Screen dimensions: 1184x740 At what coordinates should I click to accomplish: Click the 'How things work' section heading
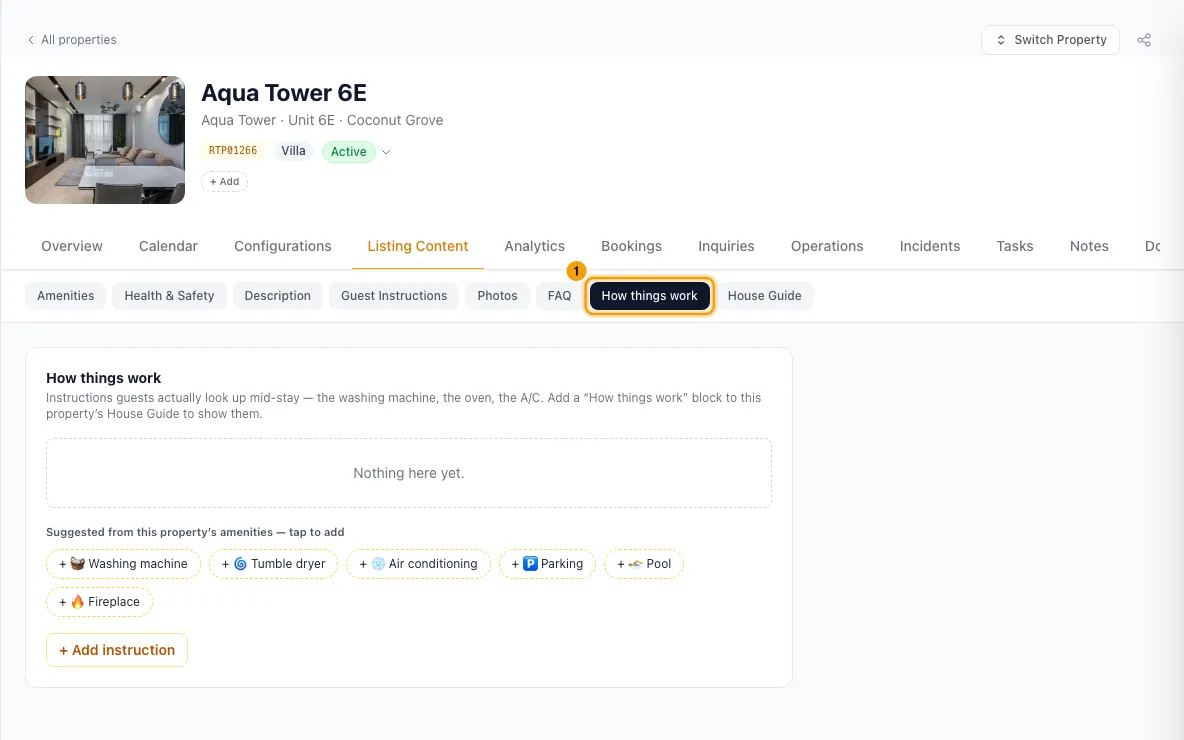click(x=103, y=378)
